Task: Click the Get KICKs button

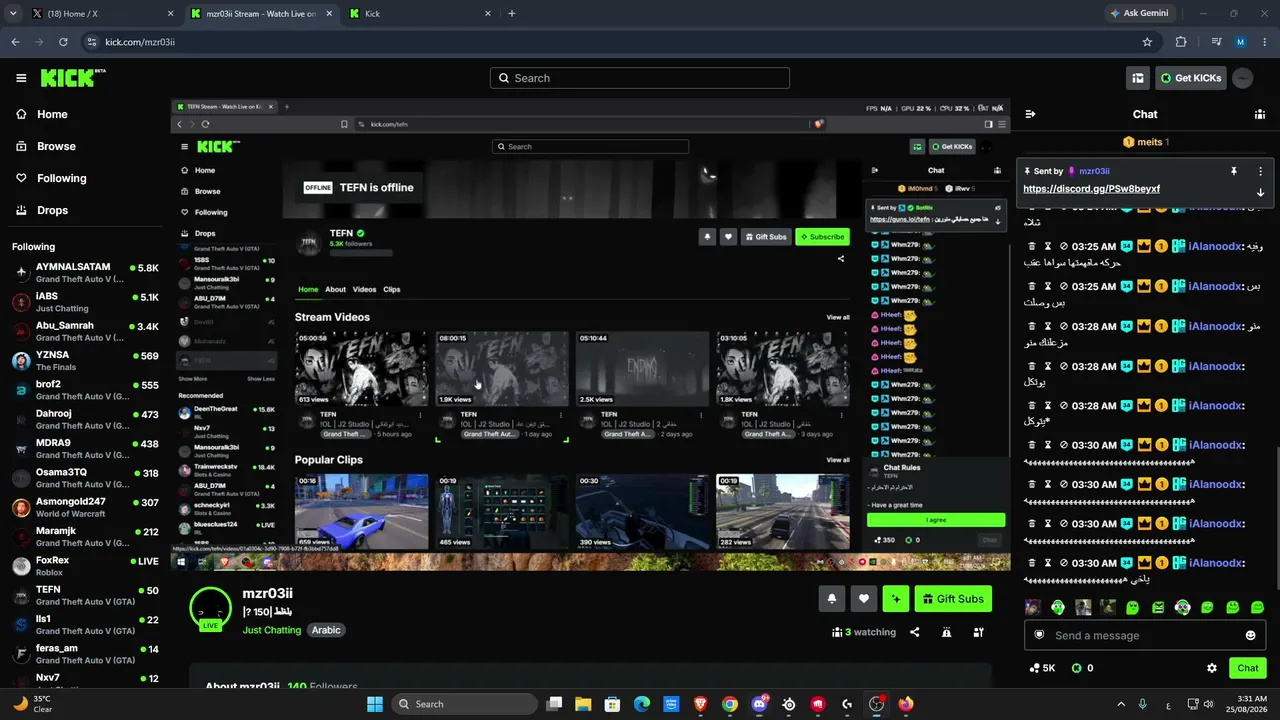Action: click(1191, 78)
